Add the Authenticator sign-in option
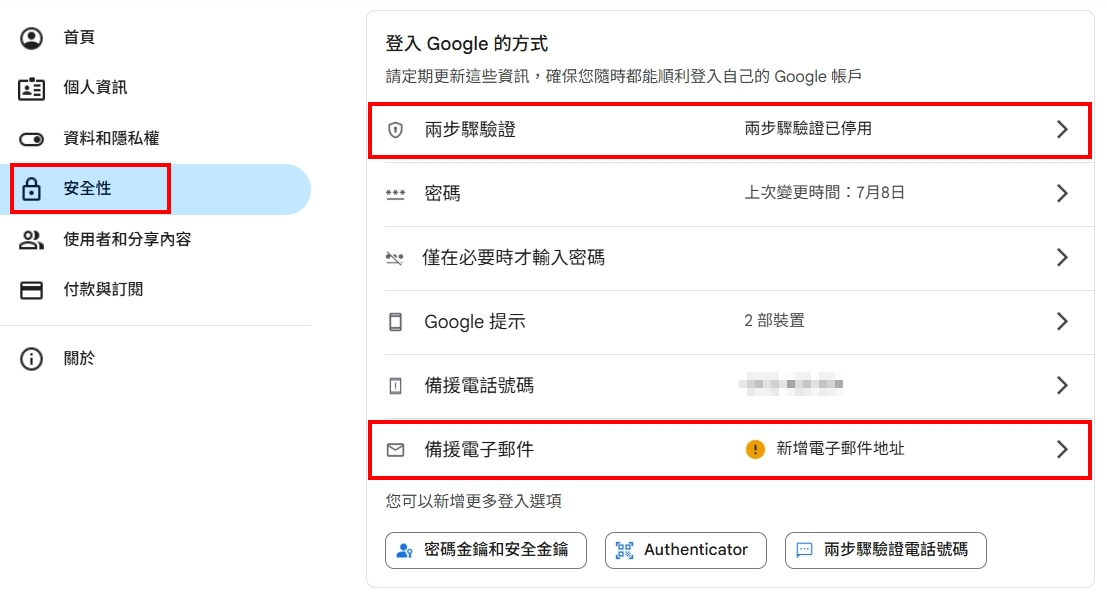Image resolution: width=1107 pixels, height=597 pixels. tap(685, 550)
